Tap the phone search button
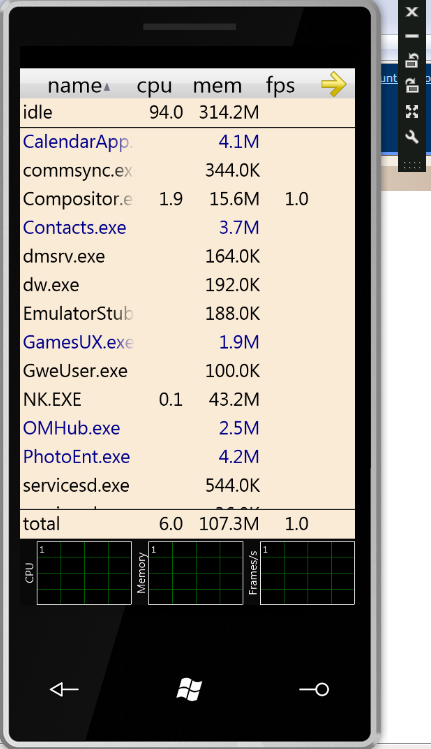Viewport: 431px width, 749px height. pyautogui.click(x=314, y=689)
